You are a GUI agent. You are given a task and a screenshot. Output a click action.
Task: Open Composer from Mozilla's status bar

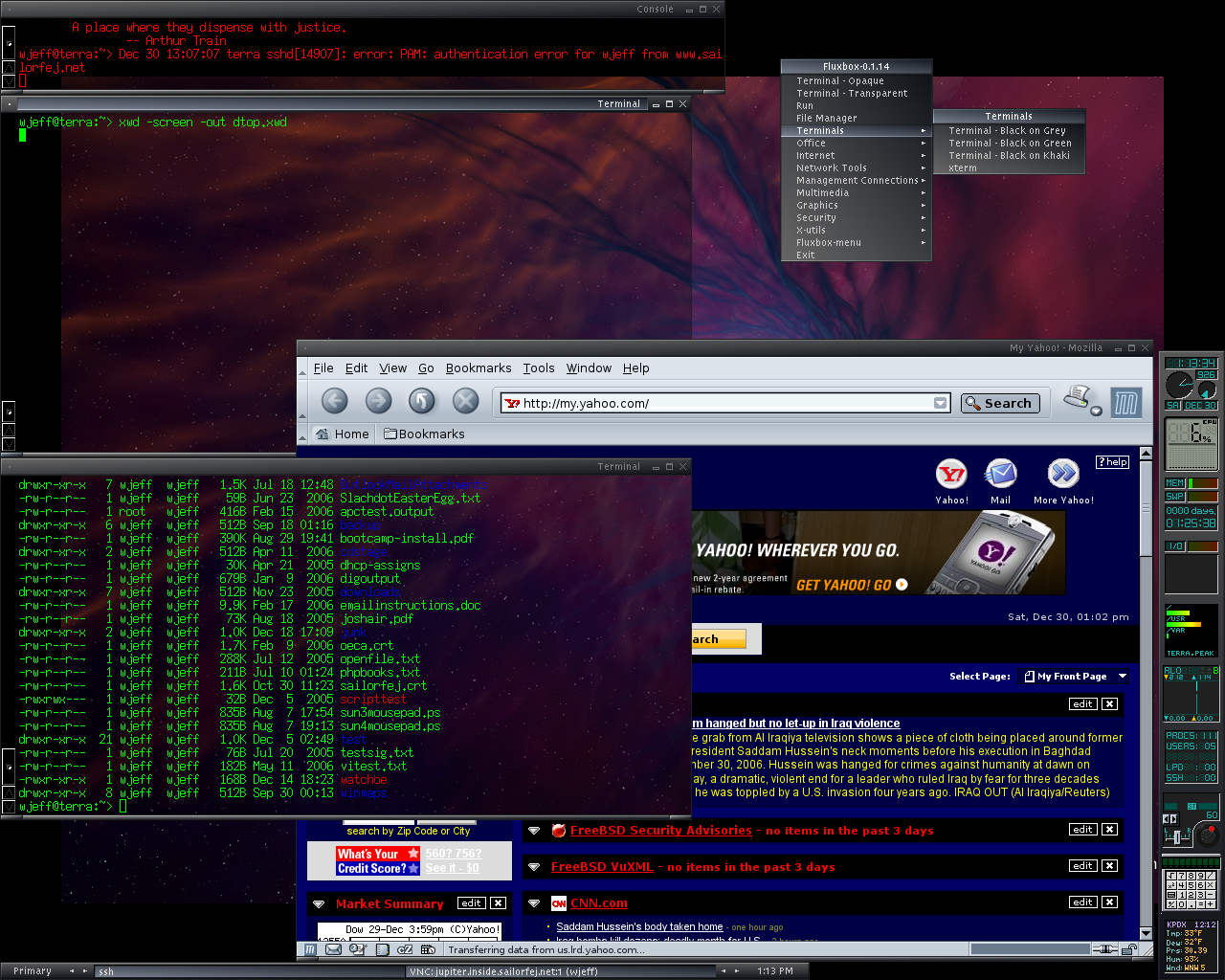[358, 949]
